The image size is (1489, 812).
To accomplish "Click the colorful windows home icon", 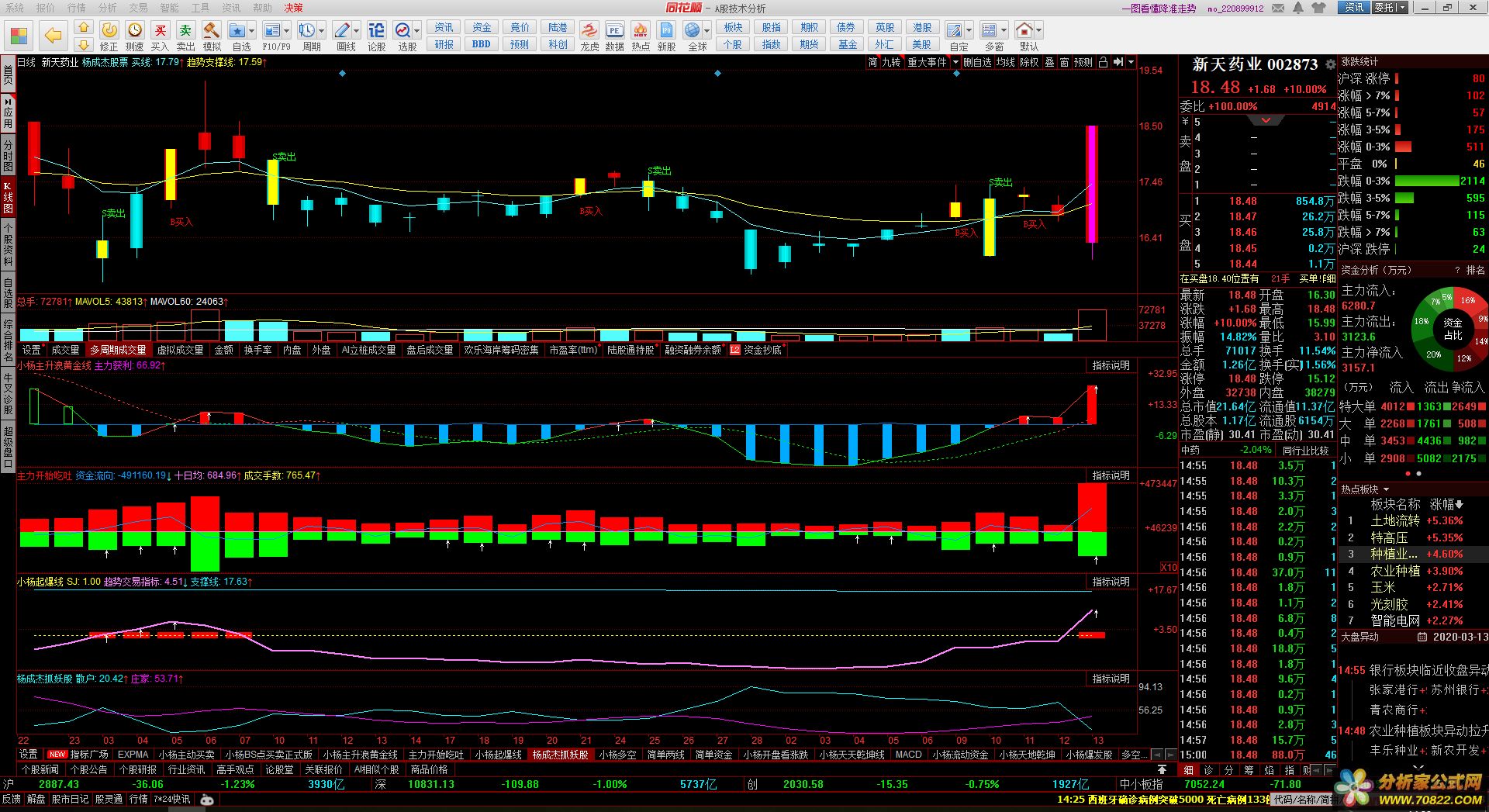I will tap(19, 36).
